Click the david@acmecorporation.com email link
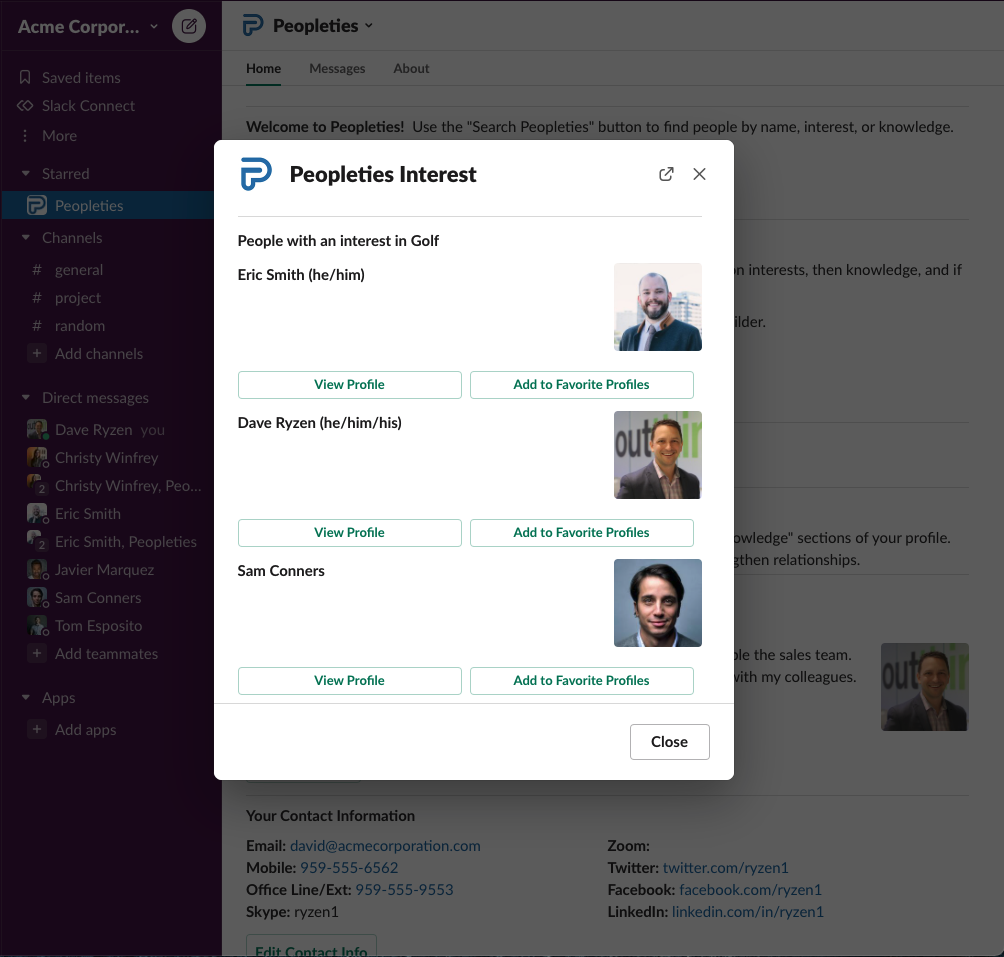1004x957 pixels. (385, 846)
